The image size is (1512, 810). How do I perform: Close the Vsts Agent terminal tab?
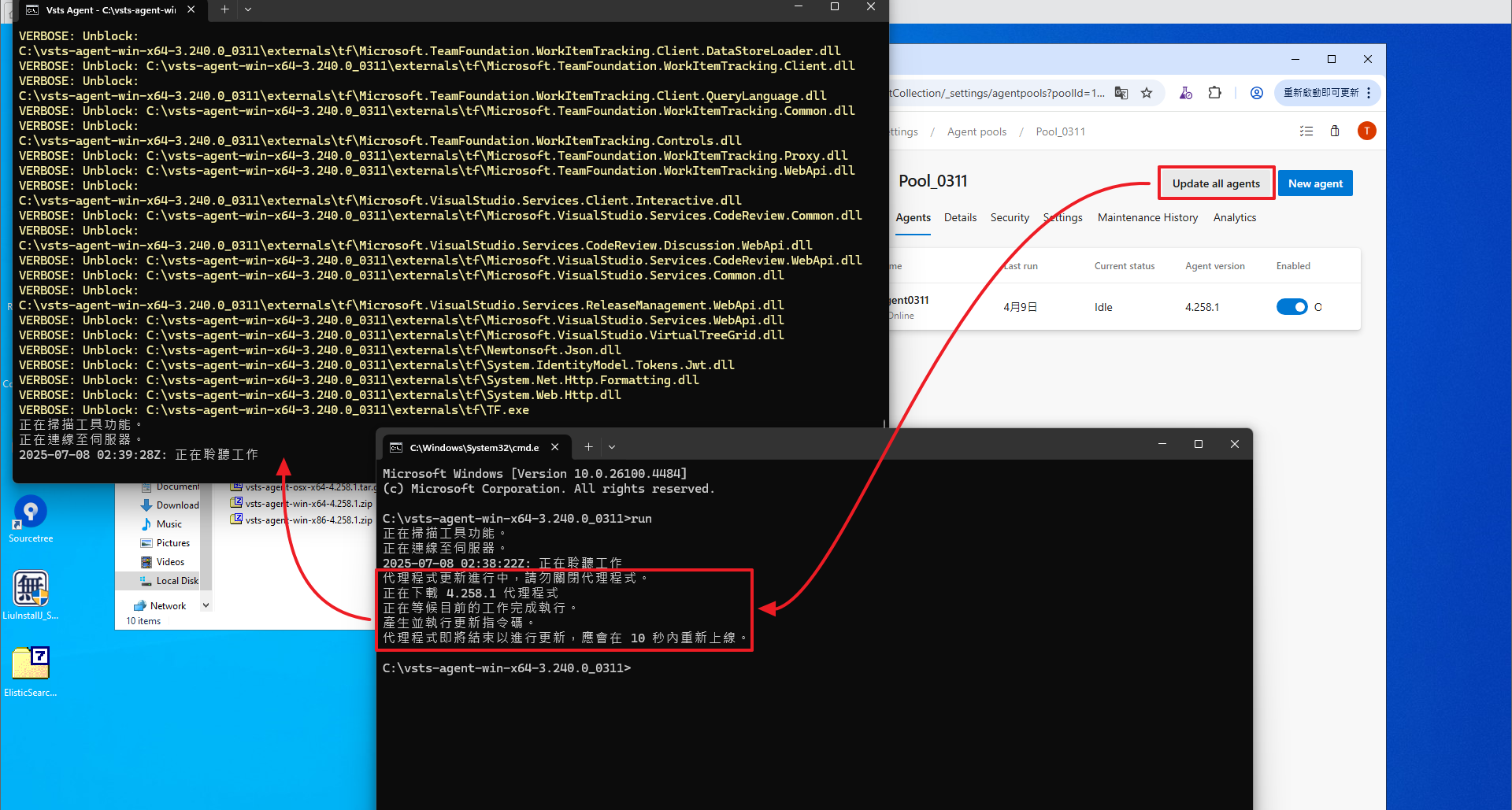pos(191,10)
